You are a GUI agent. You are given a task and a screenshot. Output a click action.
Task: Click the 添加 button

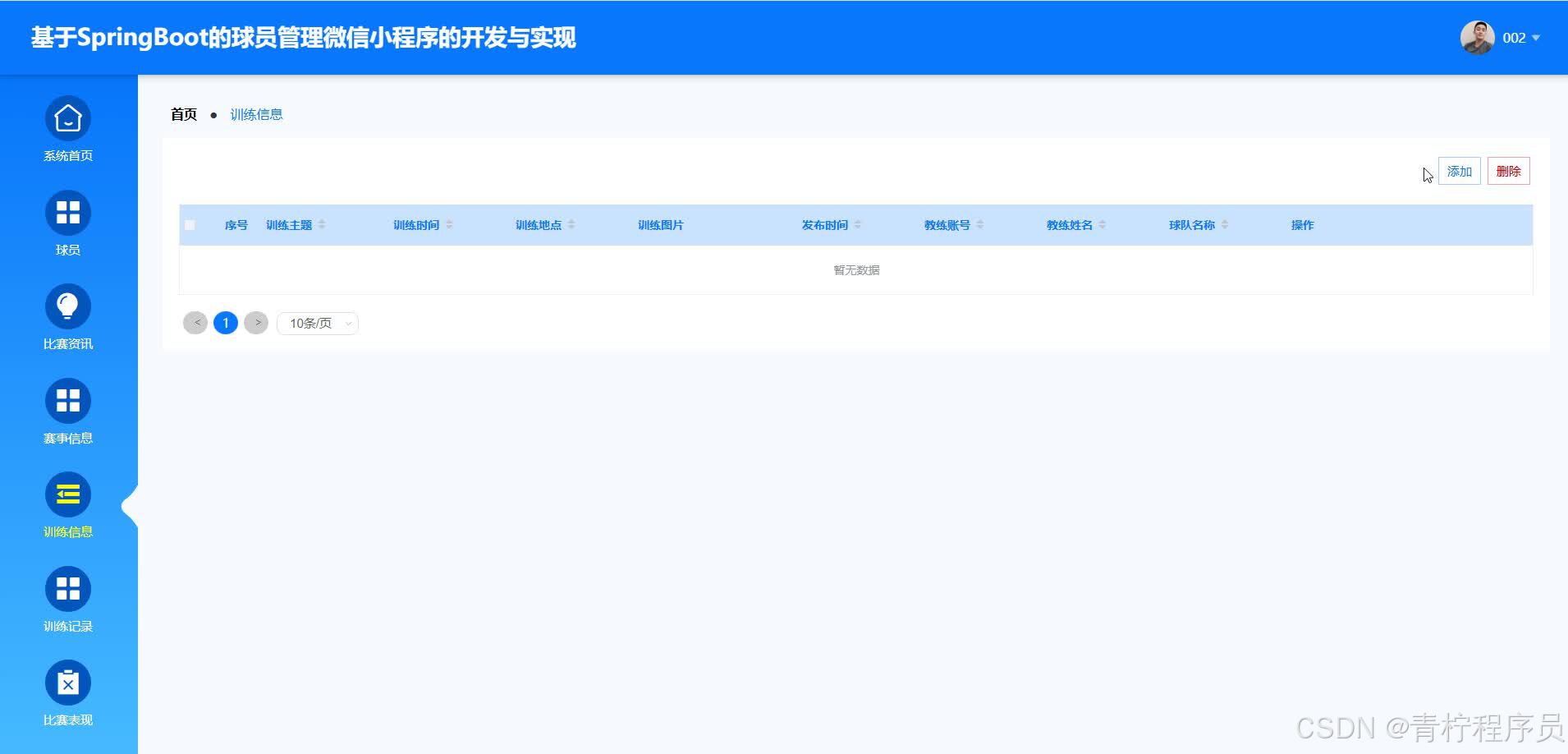pyautogui.click(x=1459, y=172)
